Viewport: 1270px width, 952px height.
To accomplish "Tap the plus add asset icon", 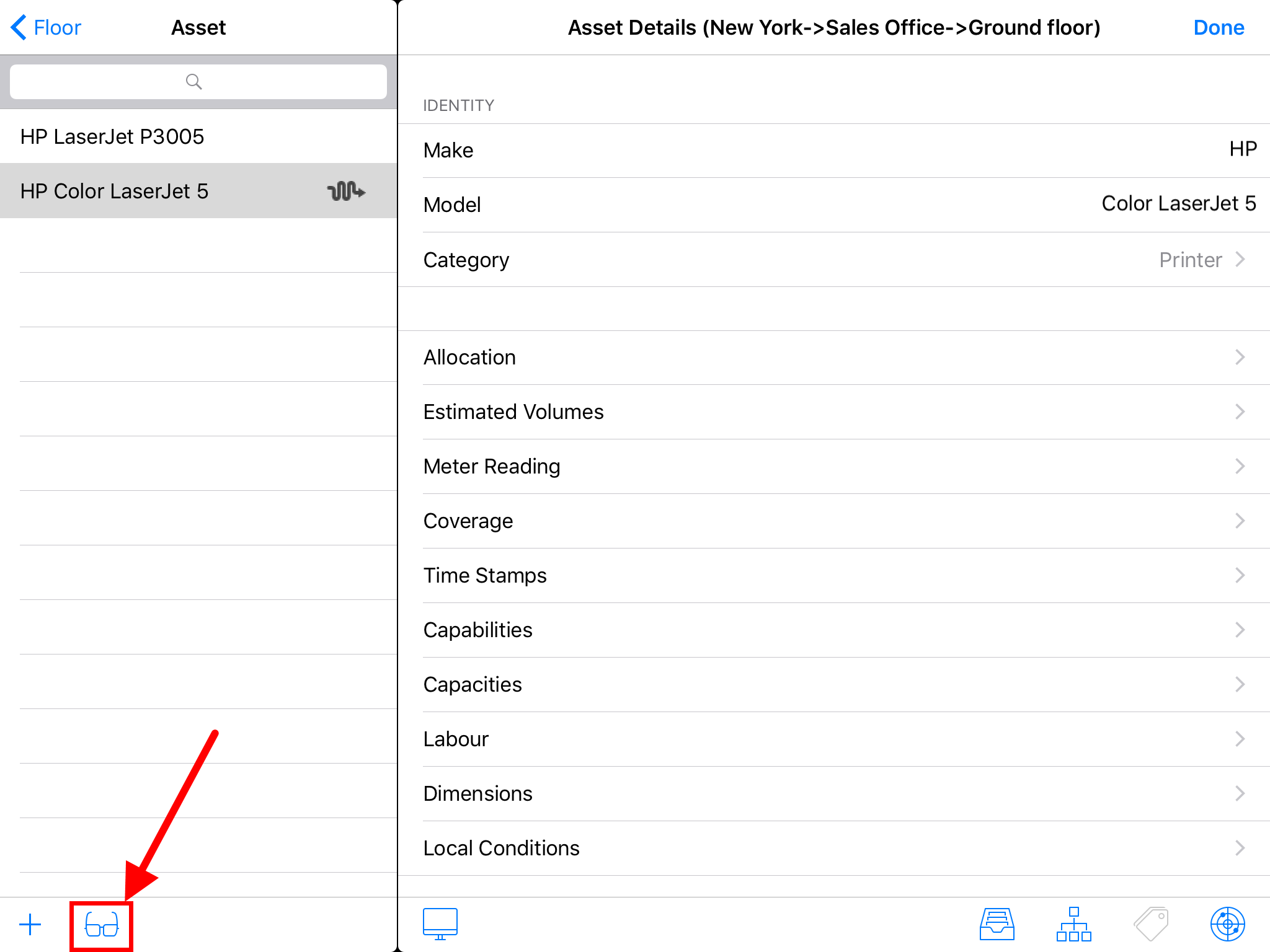I will [x=30, y=925].
